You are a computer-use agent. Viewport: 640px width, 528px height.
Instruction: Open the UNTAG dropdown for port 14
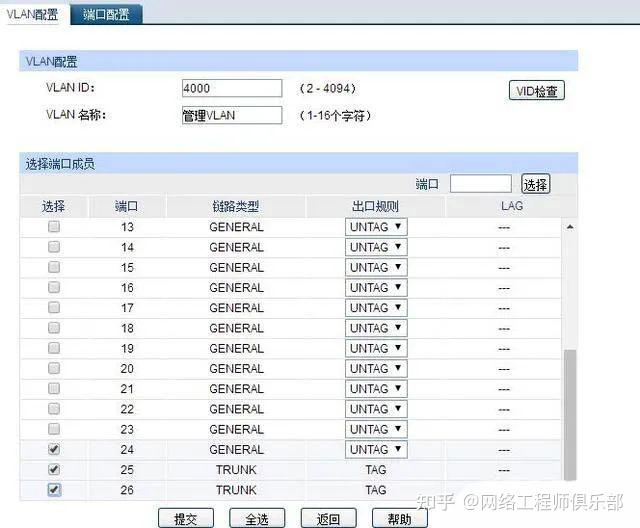click(376, 247)
